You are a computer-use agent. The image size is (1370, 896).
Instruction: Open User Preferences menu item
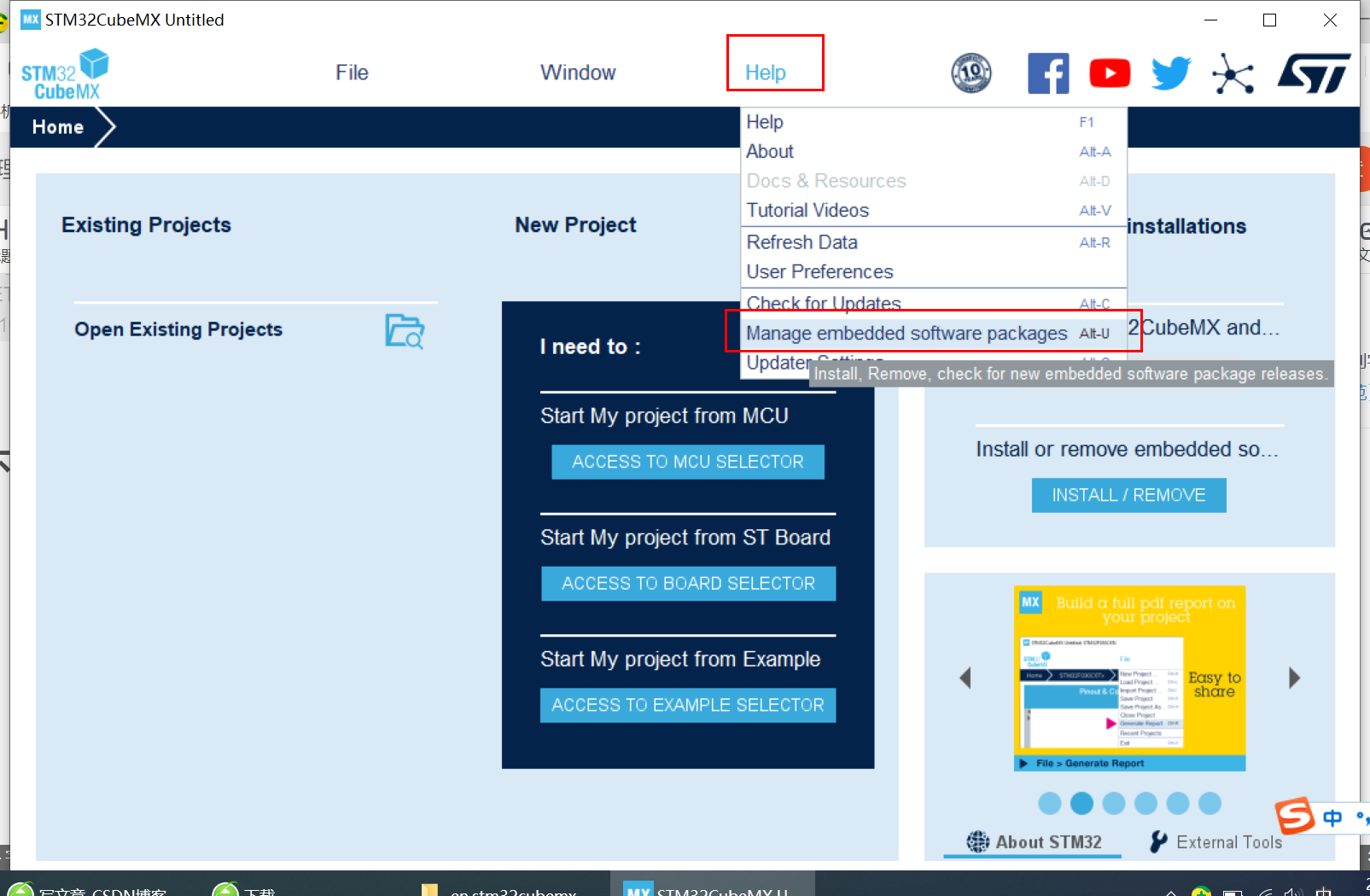pyautogui.click(x=934, y=271)
